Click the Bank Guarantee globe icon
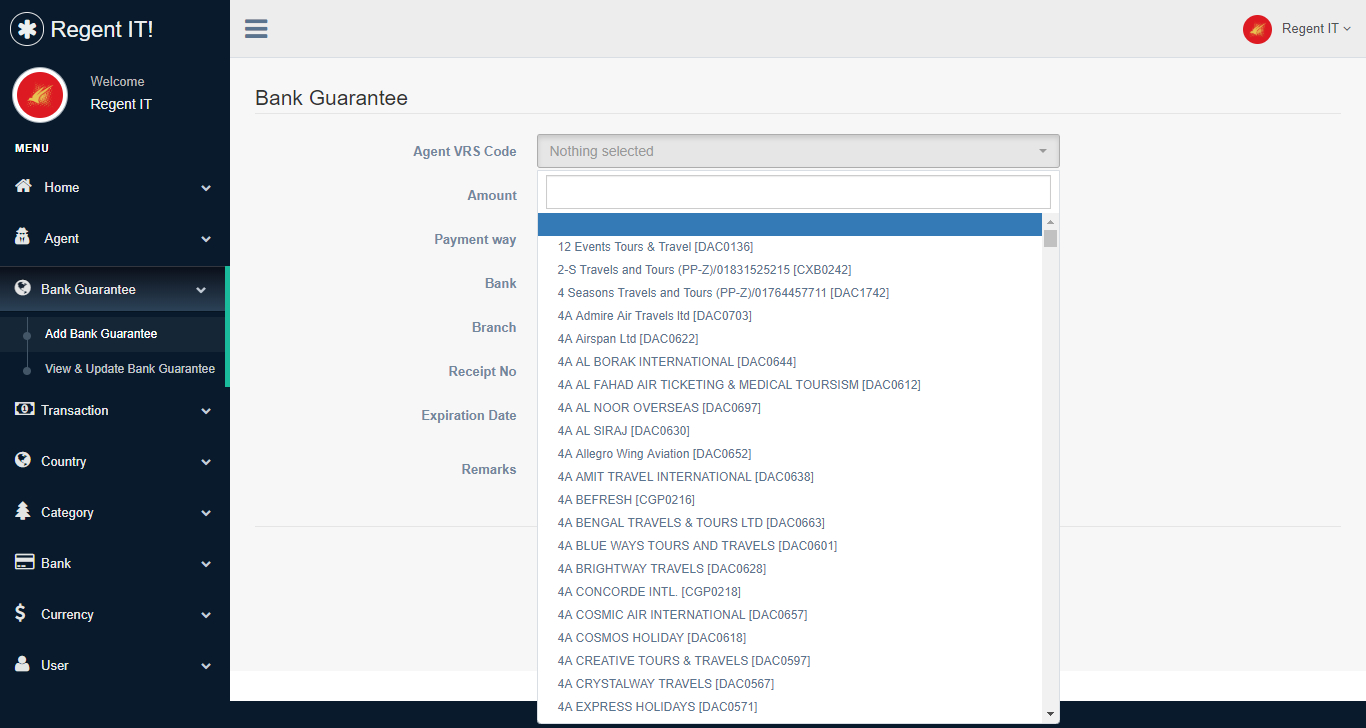This screenshot has width=1366, height=728. click(23, 288)
